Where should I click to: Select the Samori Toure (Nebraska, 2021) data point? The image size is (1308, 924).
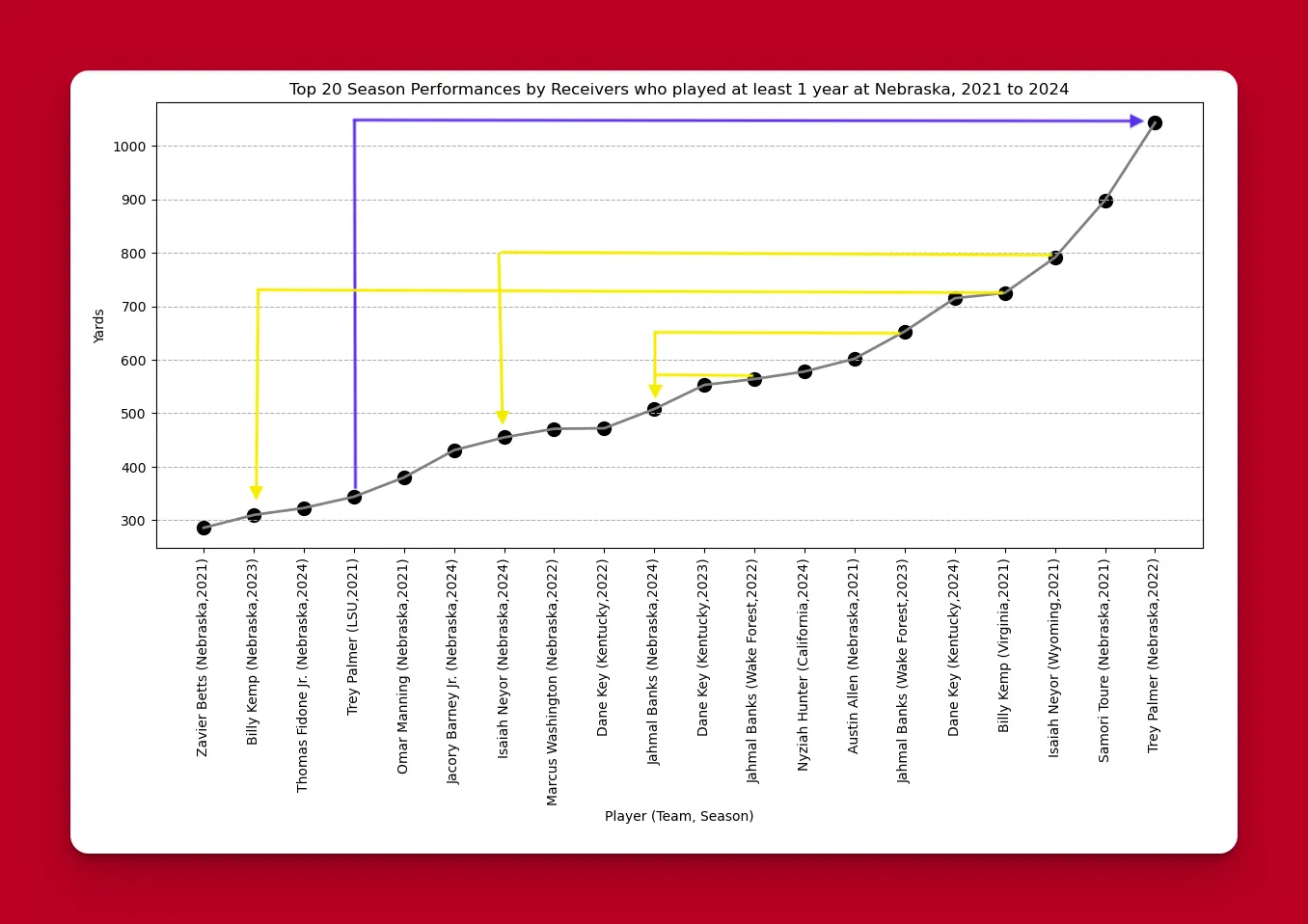tap(1105, 201)
